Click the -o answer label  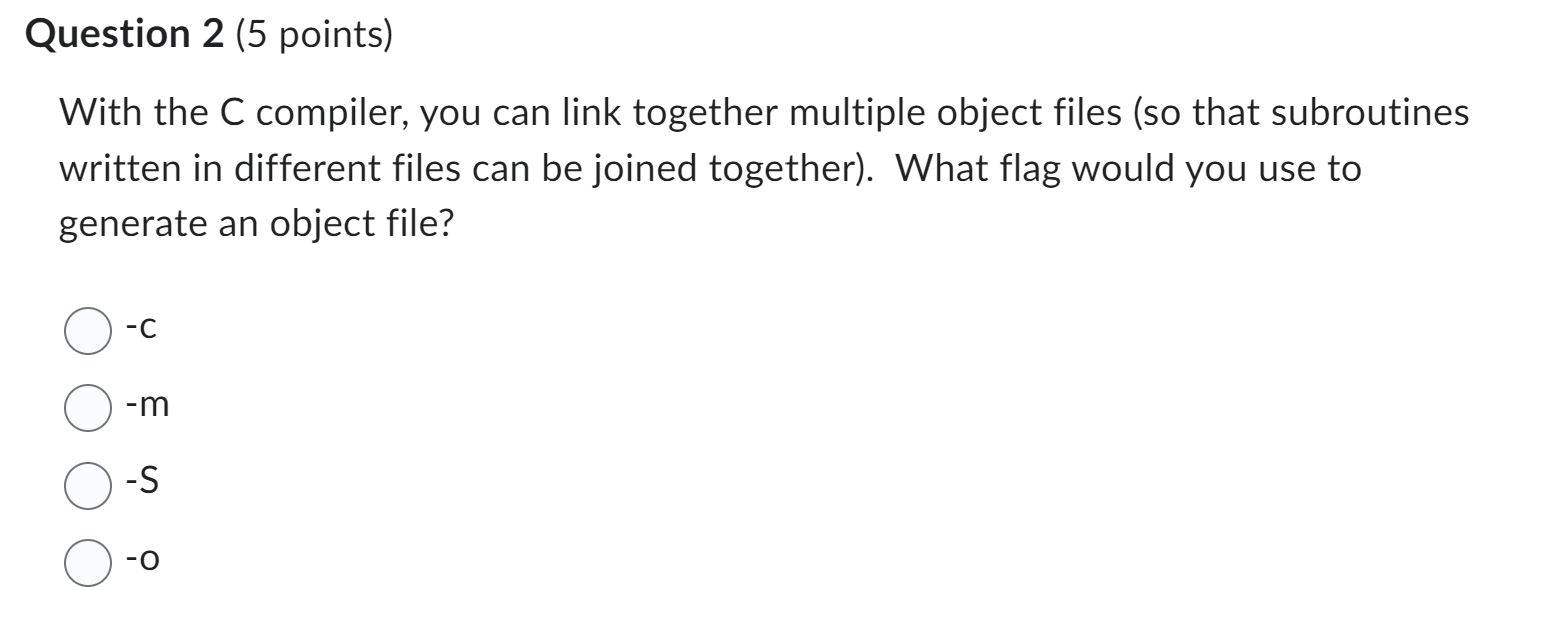(143, 563)
